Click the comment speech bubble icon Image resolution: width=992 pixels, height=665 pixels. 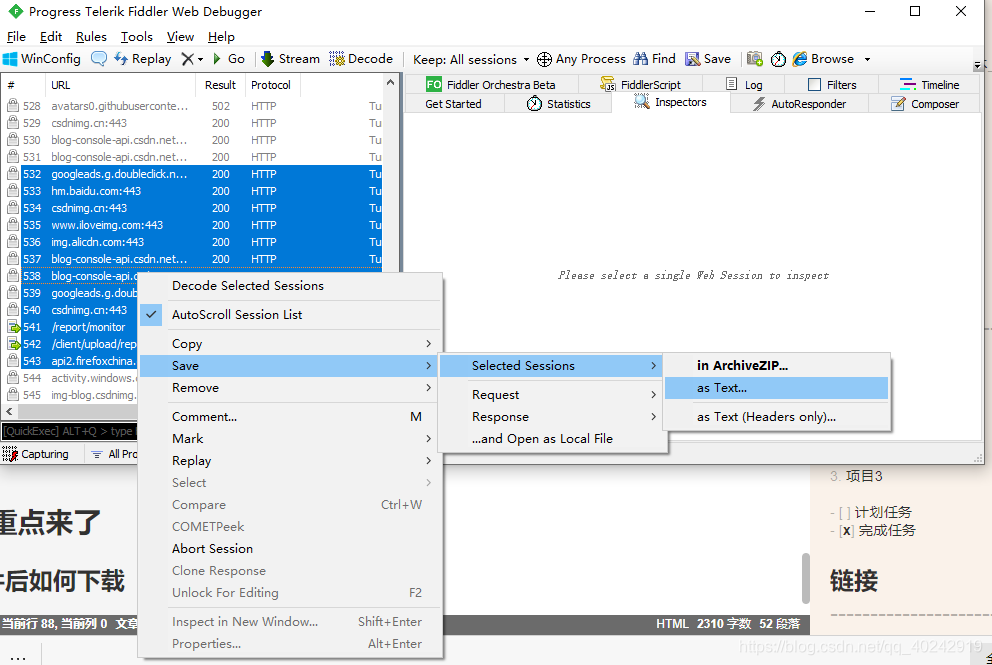point(99,59)
